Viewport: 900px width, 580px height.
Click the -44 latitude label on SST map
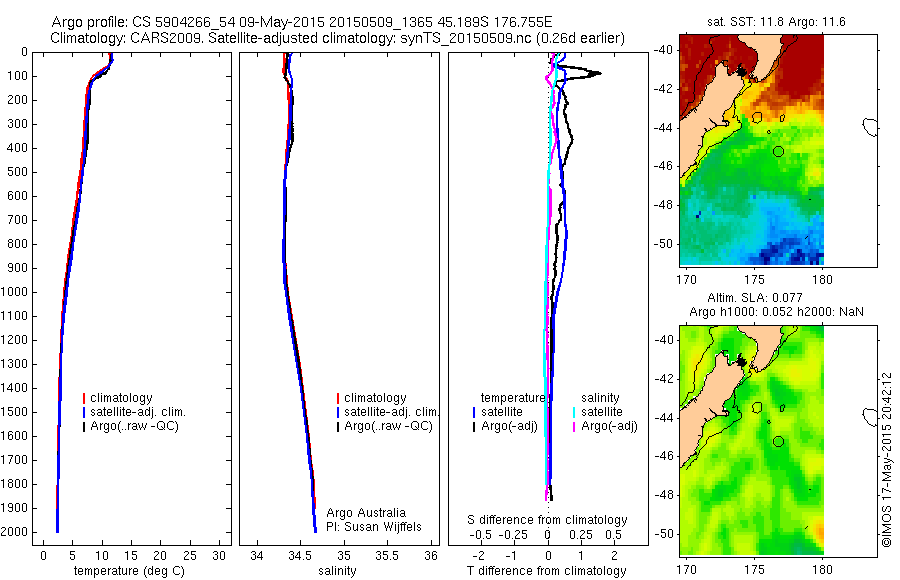coord(663,127)
